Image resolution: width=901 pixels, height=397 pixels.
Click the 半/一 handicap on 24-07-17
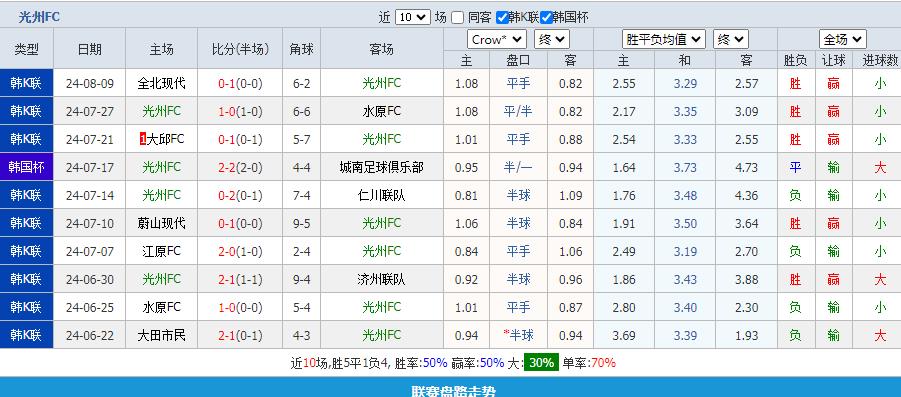(x=518, y=167)
